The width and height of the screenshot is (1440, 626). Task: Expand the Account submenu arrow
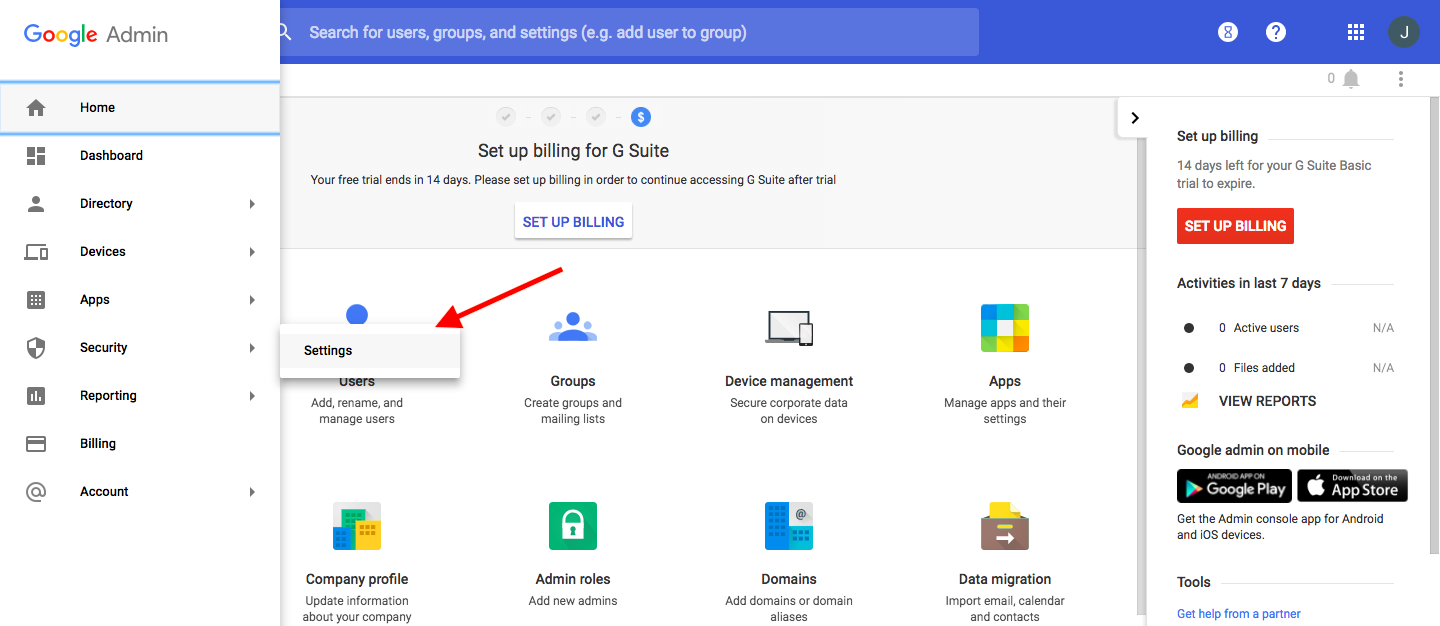pos(252,492)
